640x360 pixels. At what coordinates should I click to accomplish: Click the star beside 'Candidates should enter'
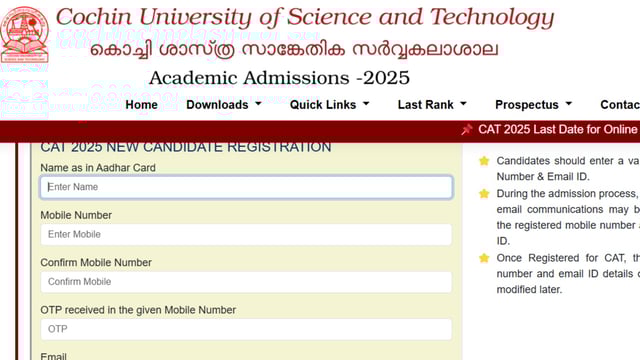pyautogui.click(x=484, y=161)
